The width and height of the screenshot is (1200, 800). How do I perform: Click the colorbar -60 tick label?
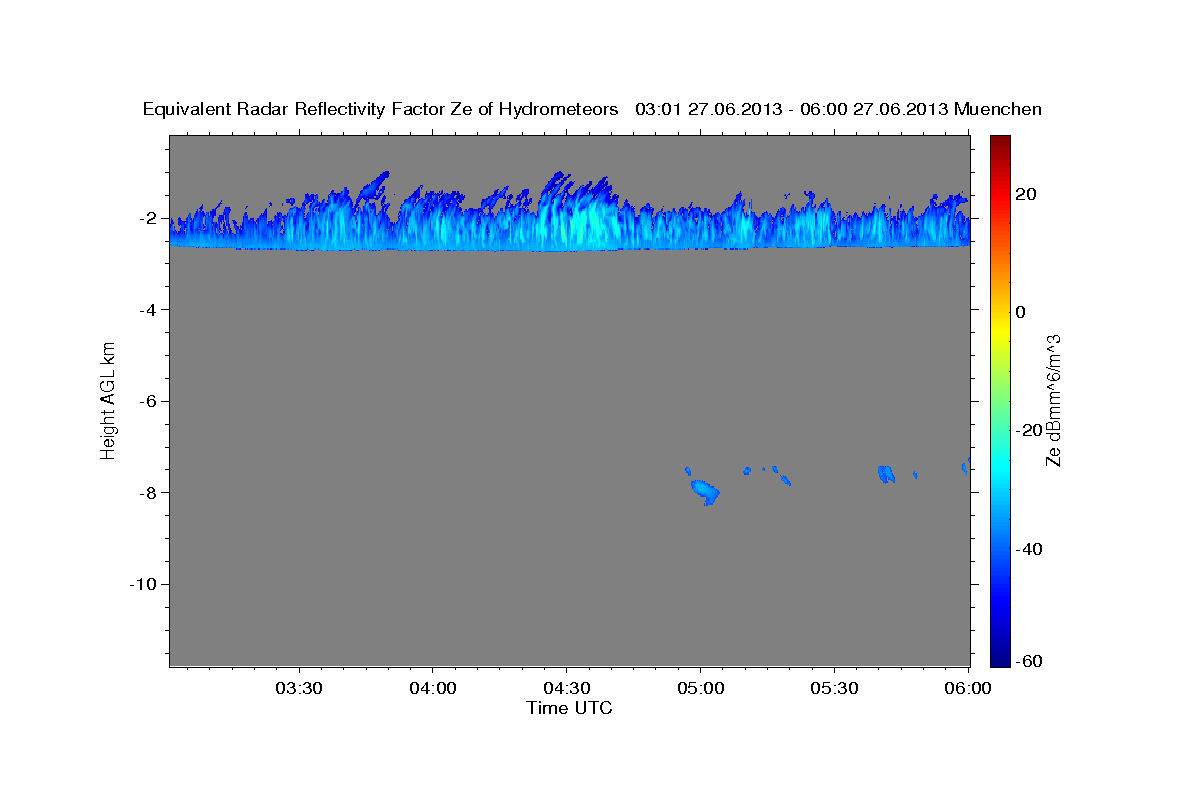1028,662
